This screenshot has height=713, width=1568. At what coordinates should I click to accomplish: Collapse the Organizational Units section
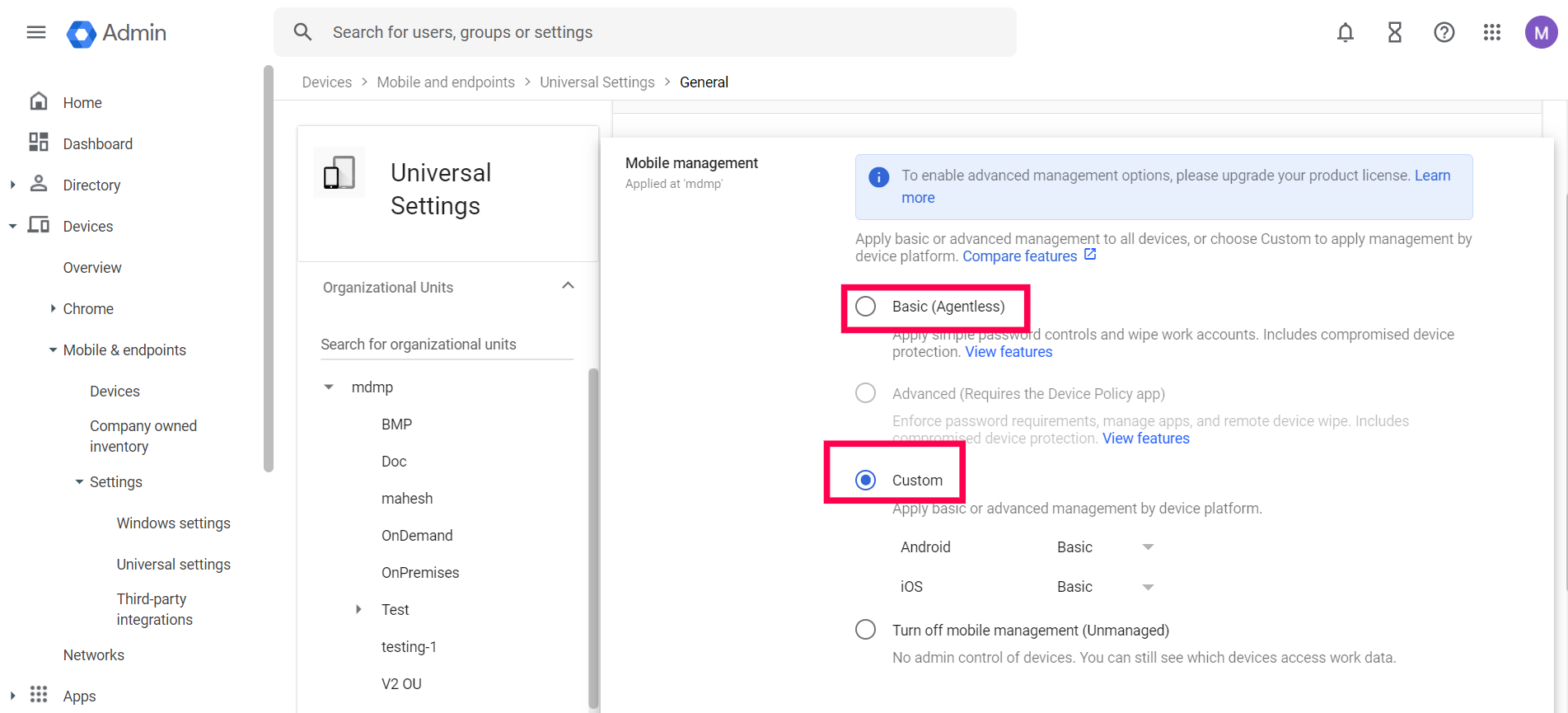pos(568,286)
